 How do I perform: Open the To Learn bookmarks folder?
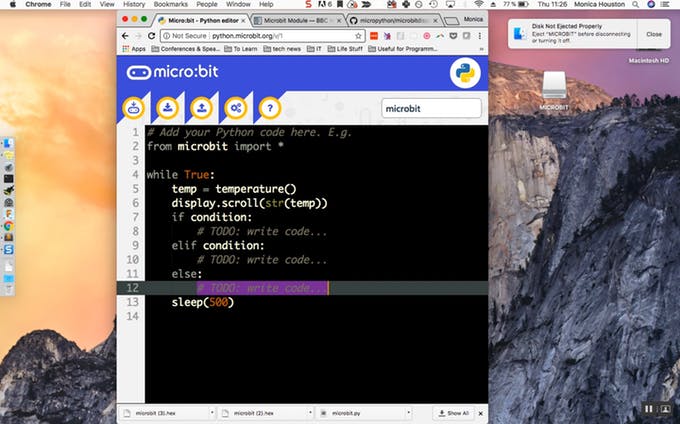[x=241, y=49]
